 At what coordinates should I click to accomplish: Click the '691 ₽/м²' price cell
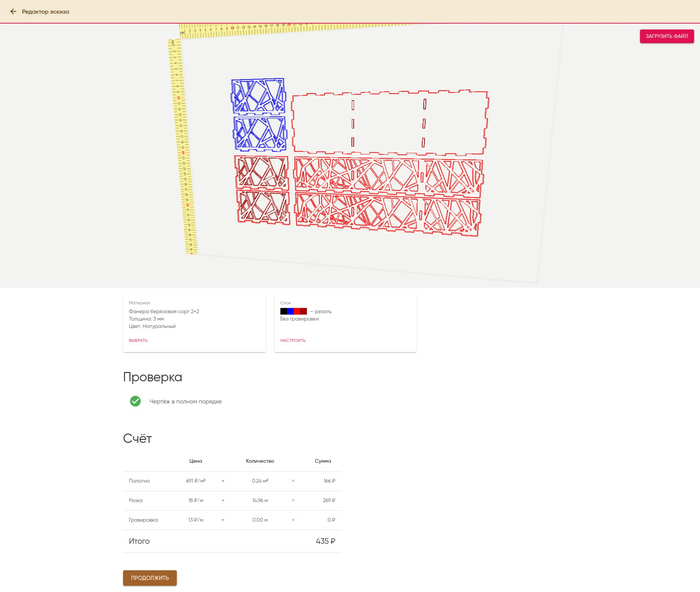coord(196,481)
